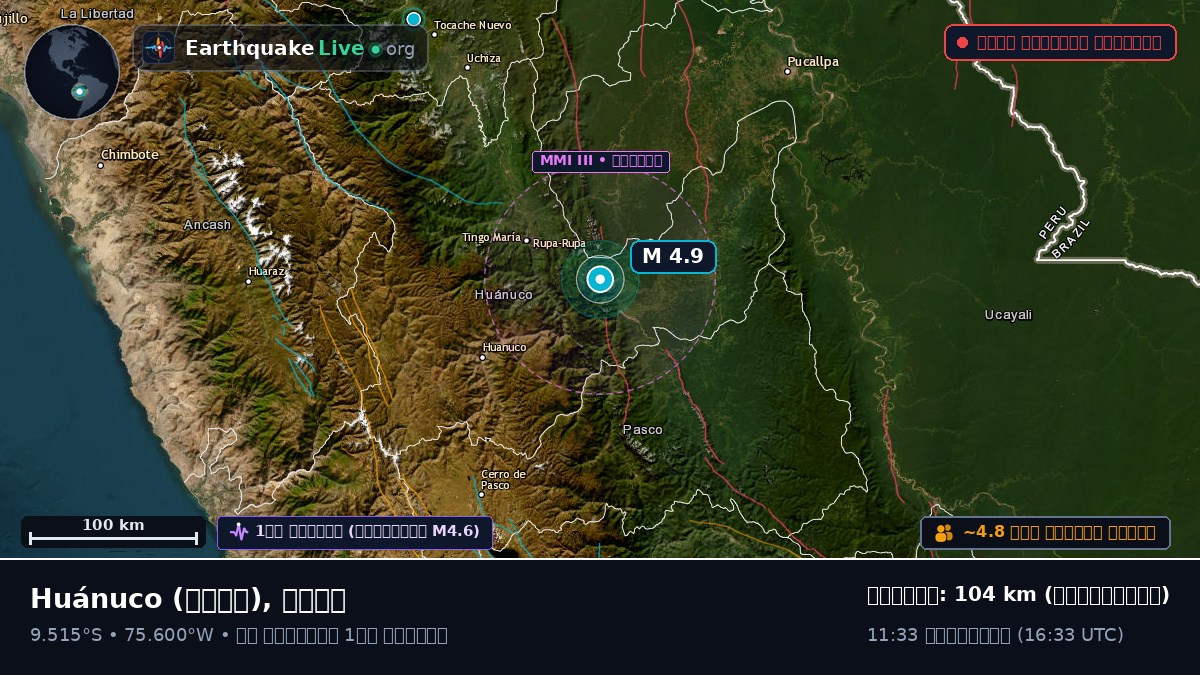Click the M 4.9 magnitude label

[x=673, y=256]
